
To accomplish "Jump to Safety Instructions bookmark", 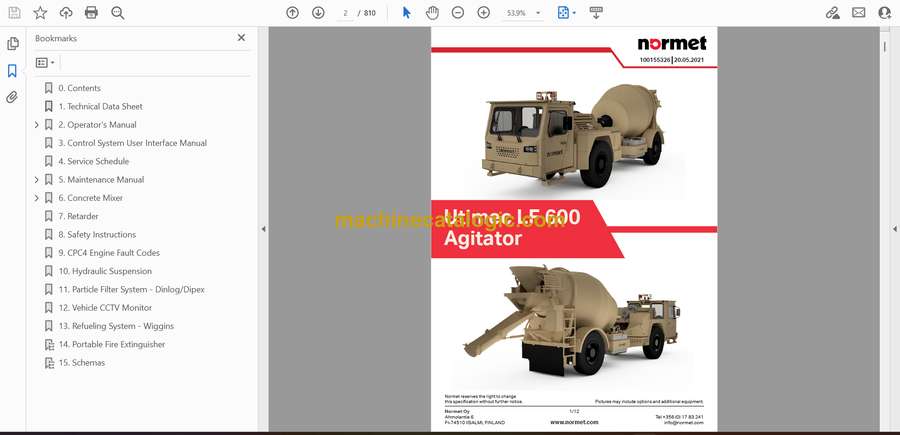I will pyautogui.click(x=101, y=235).
